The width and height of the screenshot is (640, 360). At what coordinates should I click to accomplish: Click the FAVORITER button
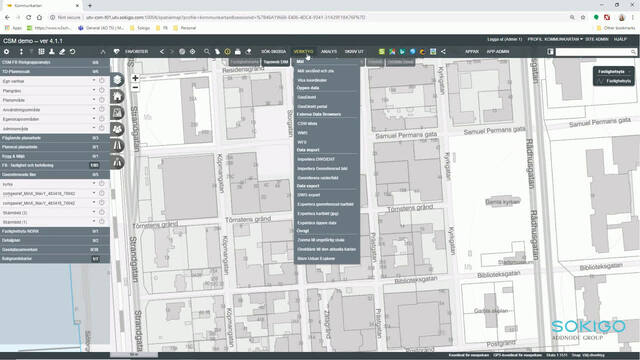136,52
